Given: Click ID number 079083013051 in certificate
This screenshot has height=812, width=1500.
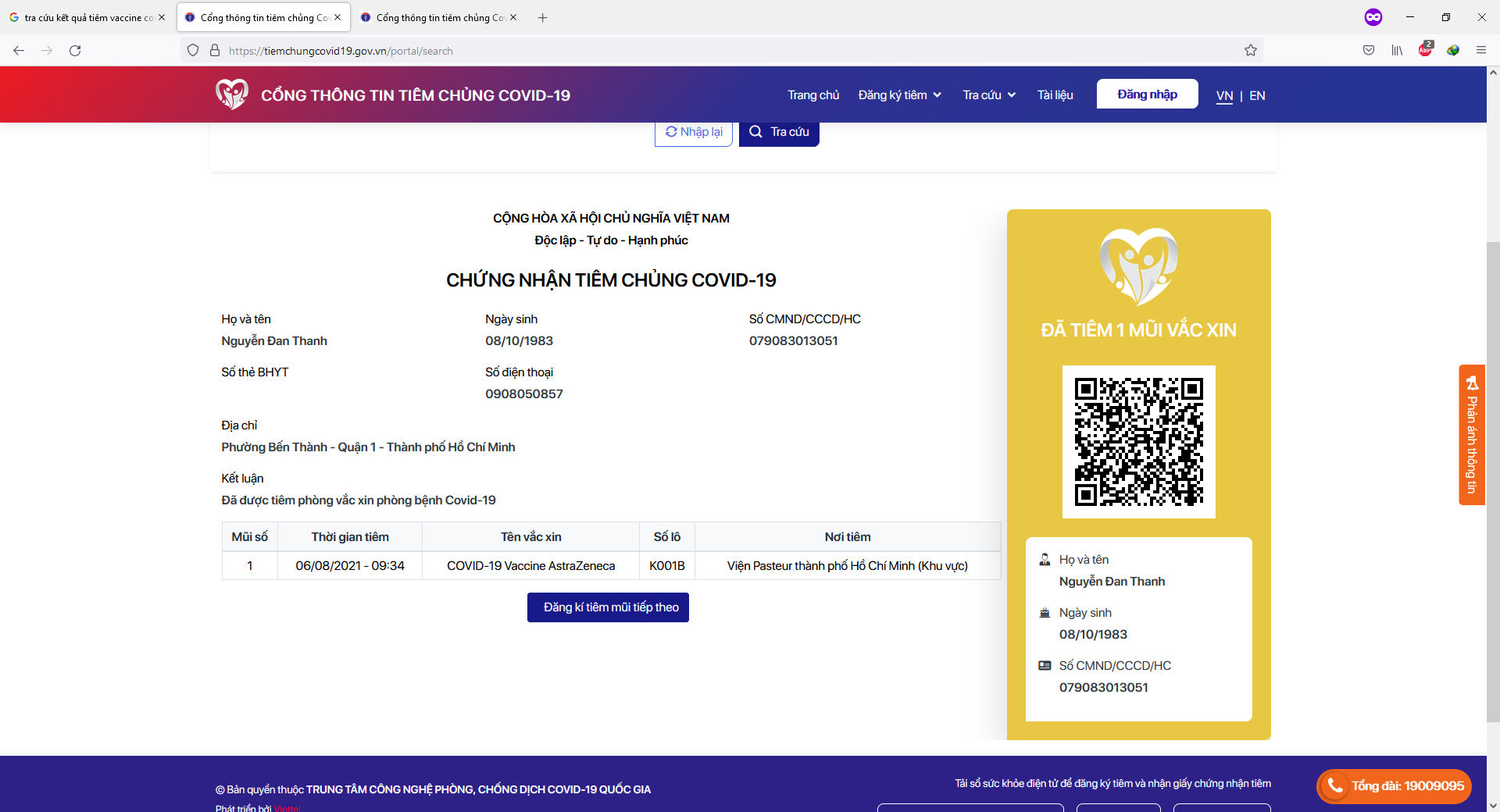Looking at the screenshot, I should 794,341.
